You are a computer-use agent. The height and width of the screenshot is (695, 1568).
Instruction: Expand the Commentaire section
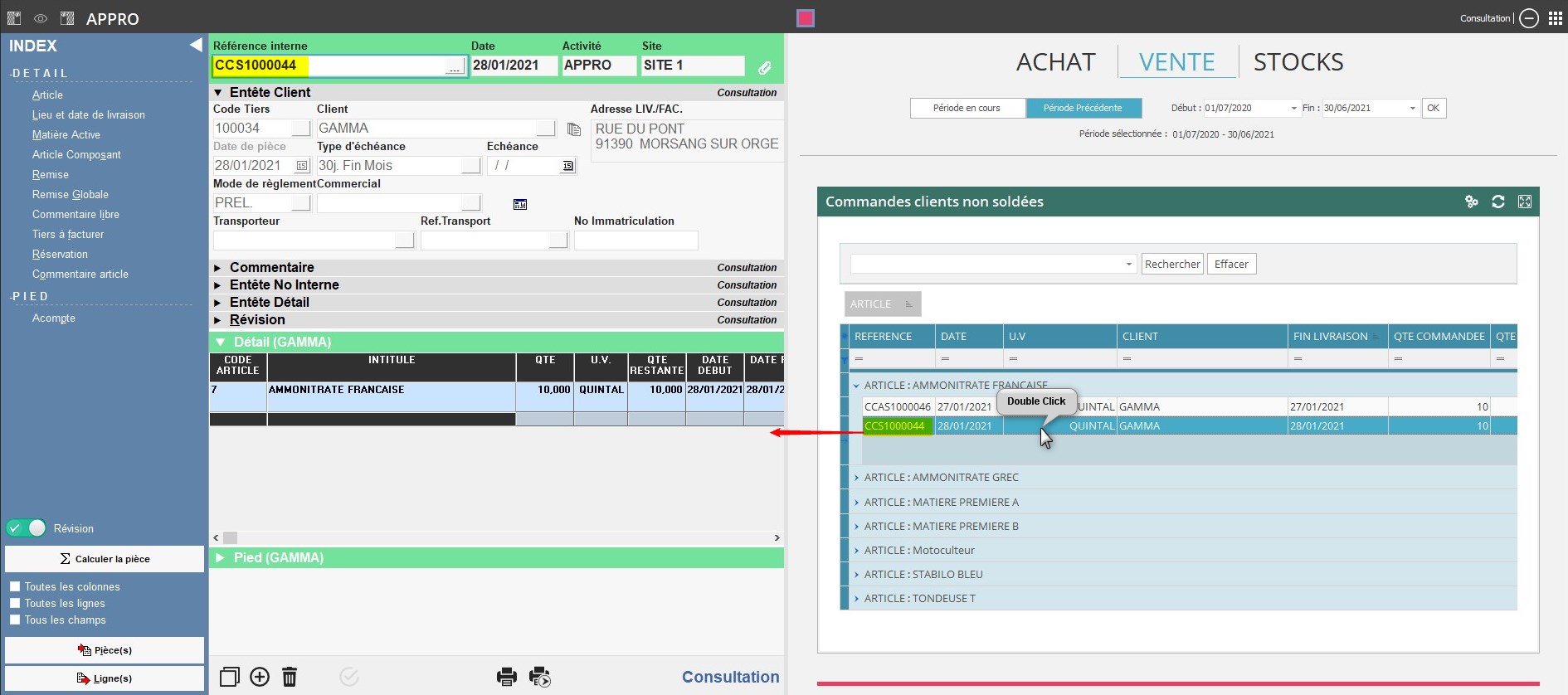(218, 268)
